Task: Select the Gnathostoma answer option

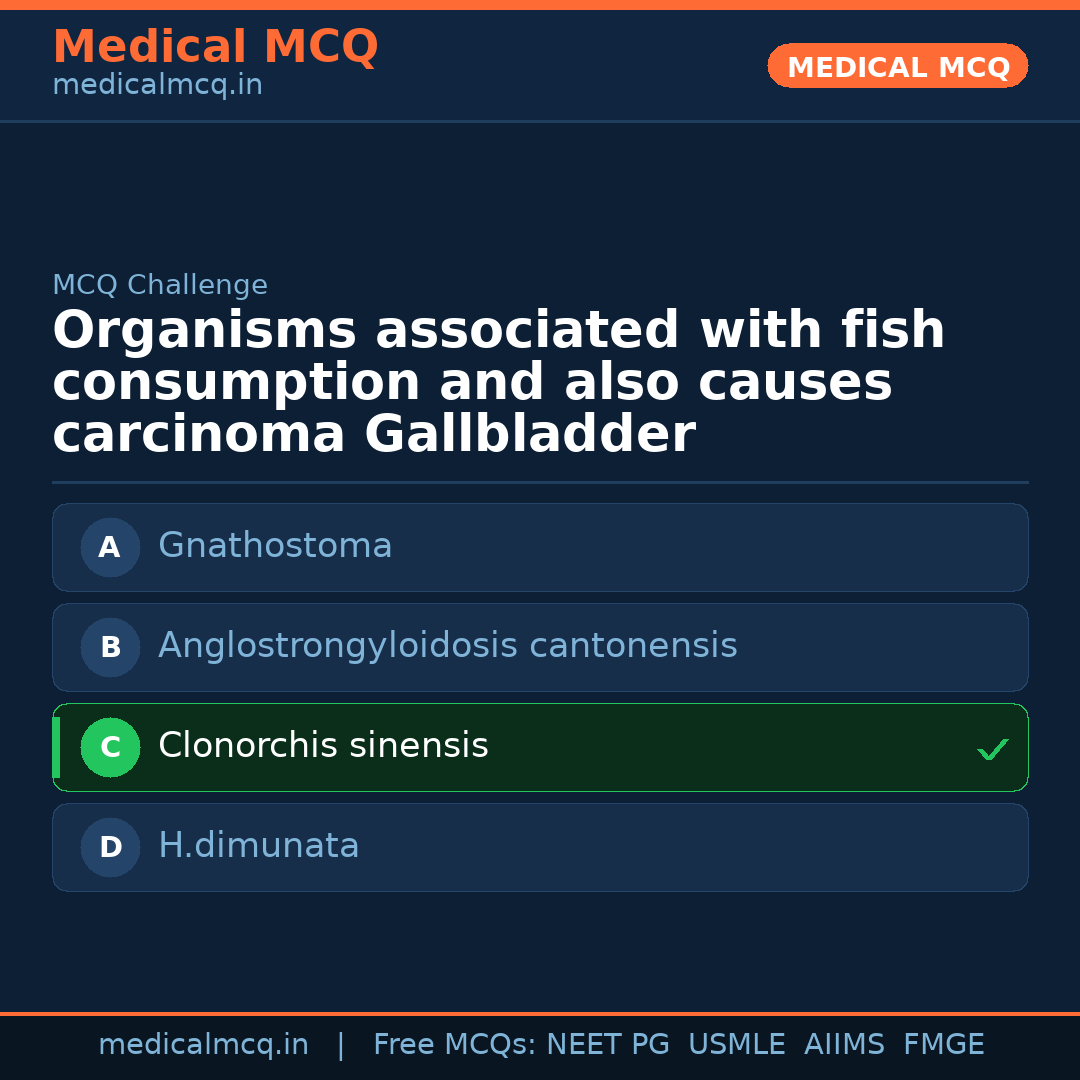Action: pyautogui.click(x=275, y=546)
